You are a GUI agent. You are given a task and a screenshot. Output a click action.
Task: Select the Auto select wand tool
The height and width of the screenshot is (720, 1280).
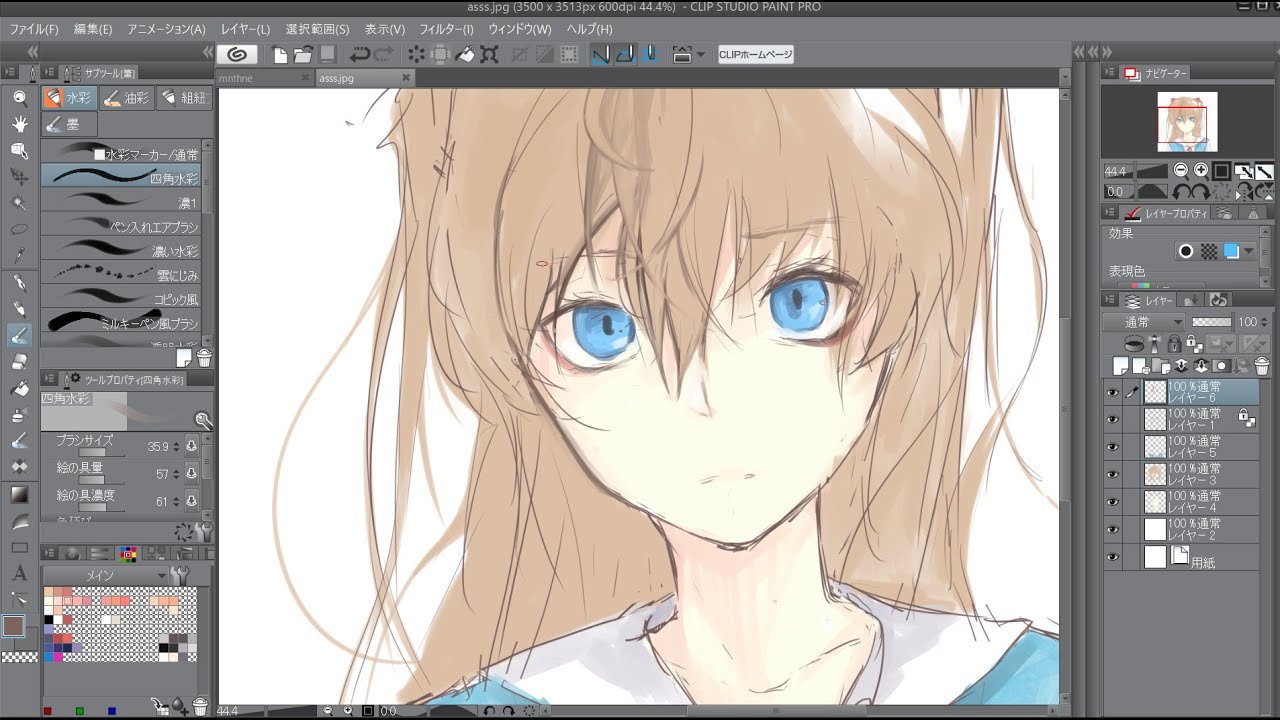19,202
